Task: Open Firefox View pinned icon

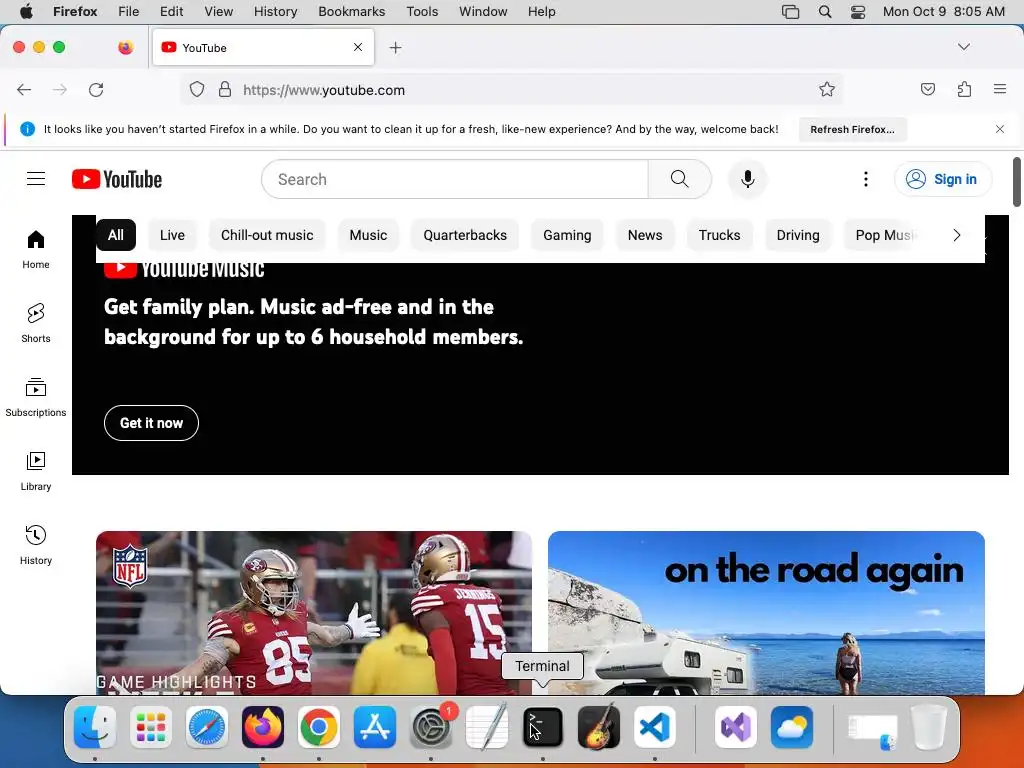Action: [x=125, y=47]
